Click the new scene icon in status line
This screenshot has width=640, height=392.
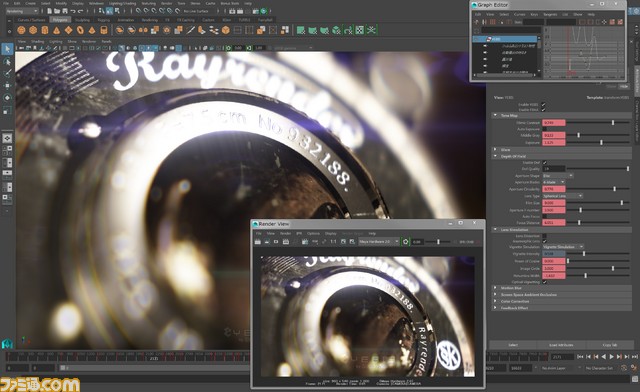tap(49, 11)
